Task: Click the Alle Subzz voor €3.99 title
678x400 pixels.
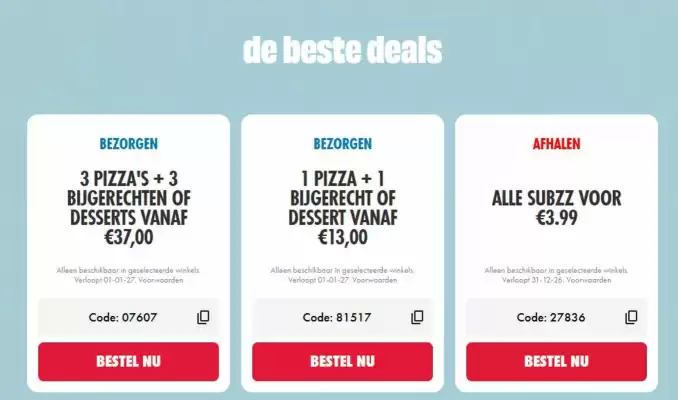Action: (x=556, y=209)
